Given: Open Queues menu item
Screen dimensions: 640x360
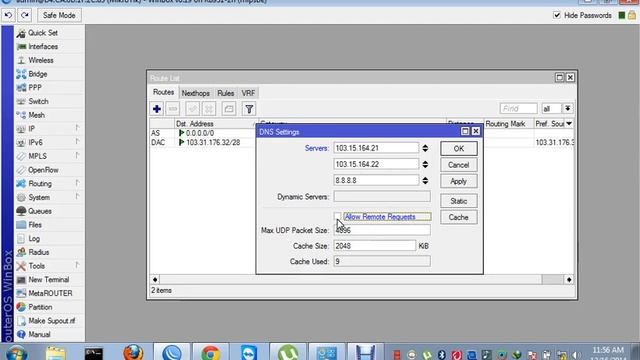Looking at the screenshot, I should click(x=40, y=211).
